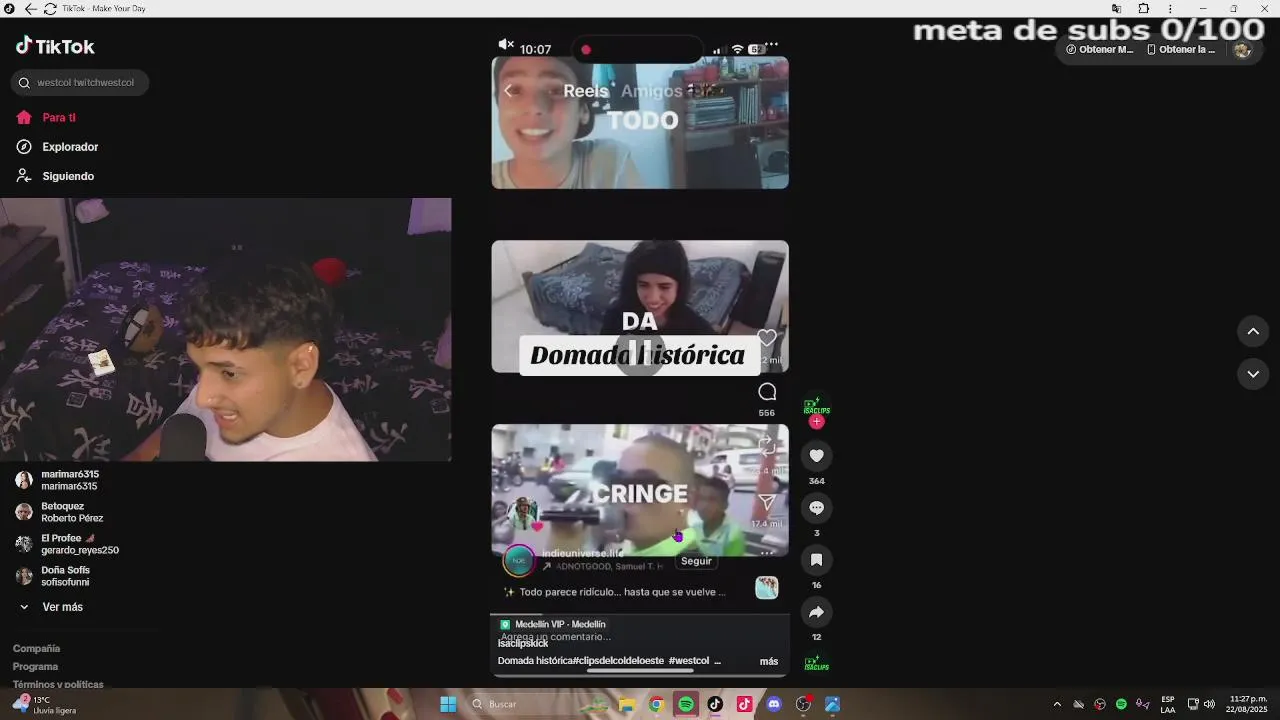Unmute the video with the speaker icon
Image resolution: width=1280 pixels, height=720 pixels.
click(506, 45)
